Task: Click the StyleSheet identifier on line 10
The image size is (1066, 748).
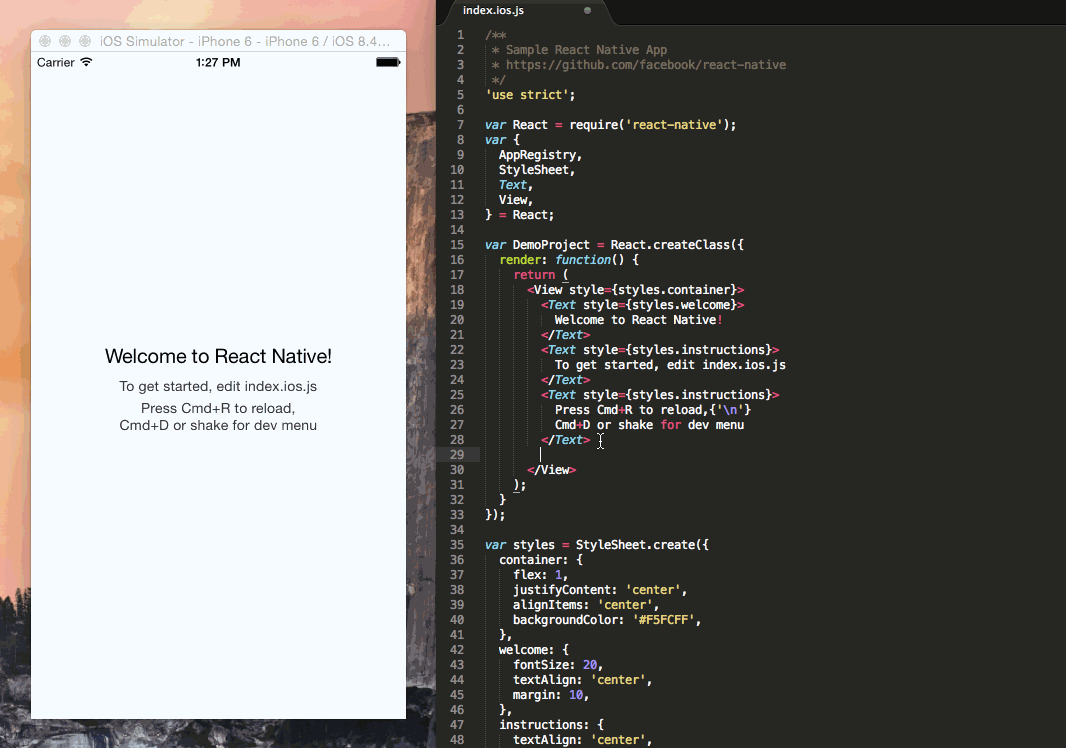Action: tap(534, 170)
